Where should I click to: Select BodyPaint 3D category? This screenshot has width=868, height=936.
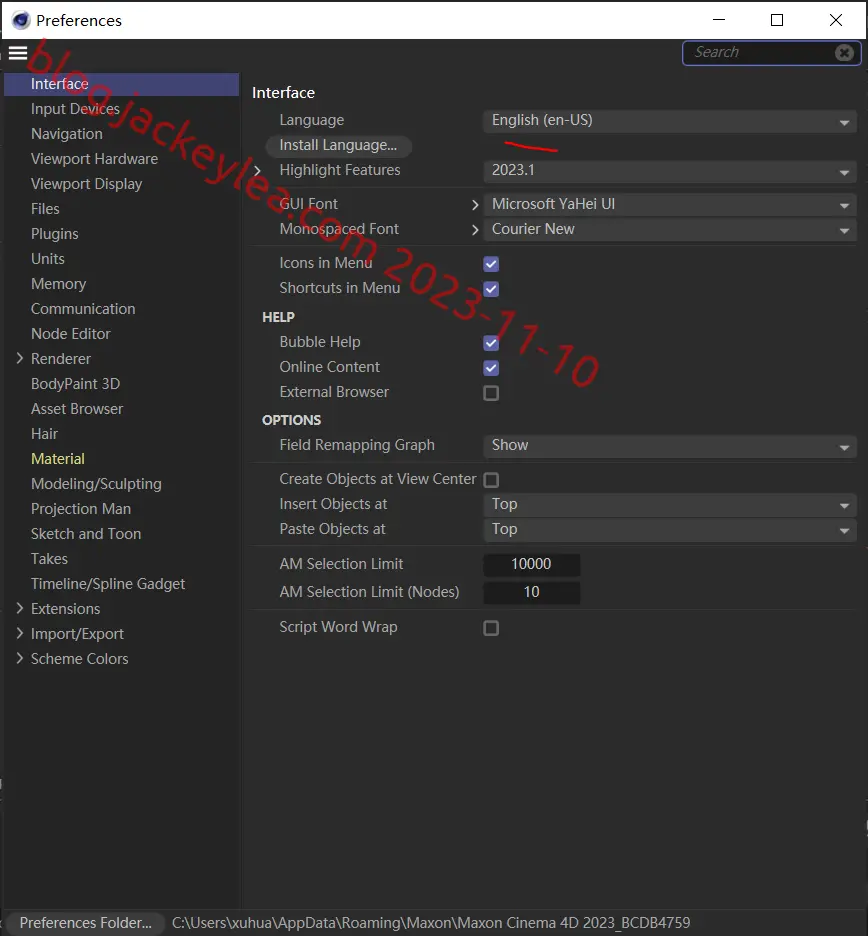click(x=75, y=384)
